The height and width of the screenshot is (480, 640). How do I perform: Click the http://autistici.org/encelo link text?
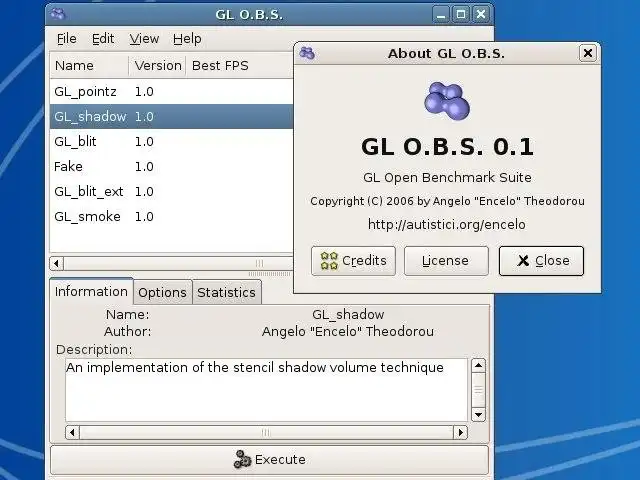click(447, 224)
